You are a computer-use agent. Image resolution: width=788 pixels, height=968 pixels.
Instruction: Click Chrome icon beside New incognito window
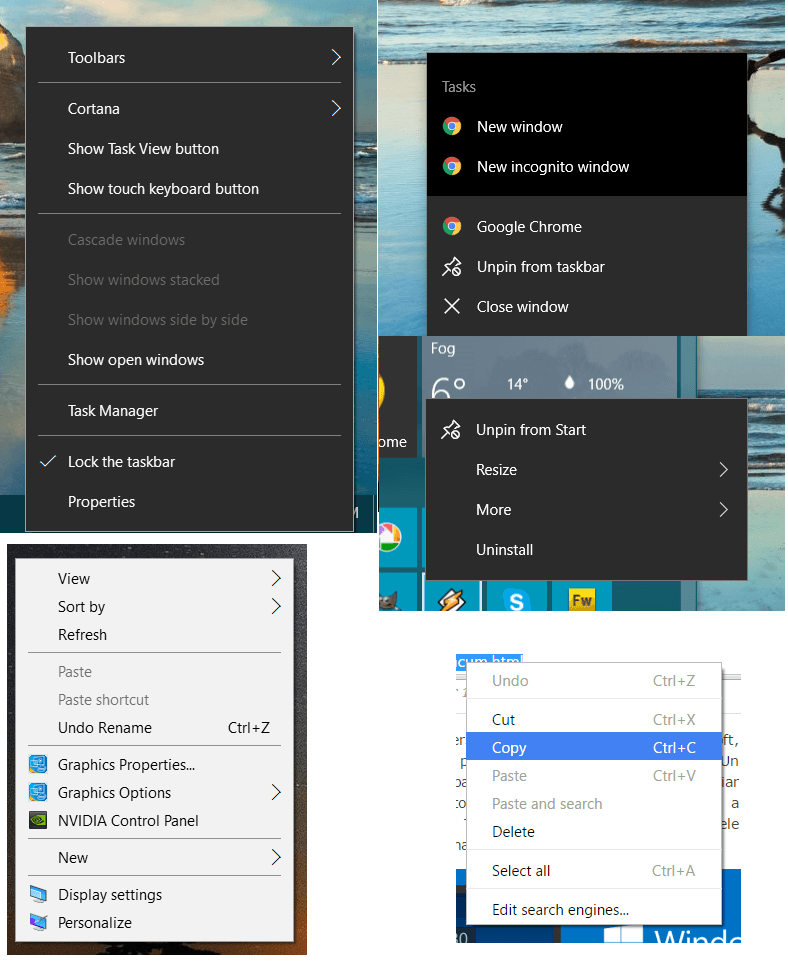pyautogui.click(x=452, y=167)
